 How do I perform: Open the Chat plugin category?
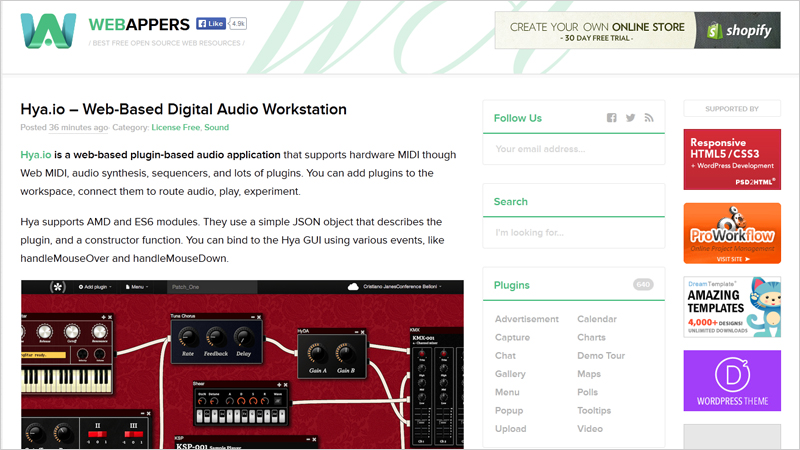pyautogui.click(x=505, y=356)
